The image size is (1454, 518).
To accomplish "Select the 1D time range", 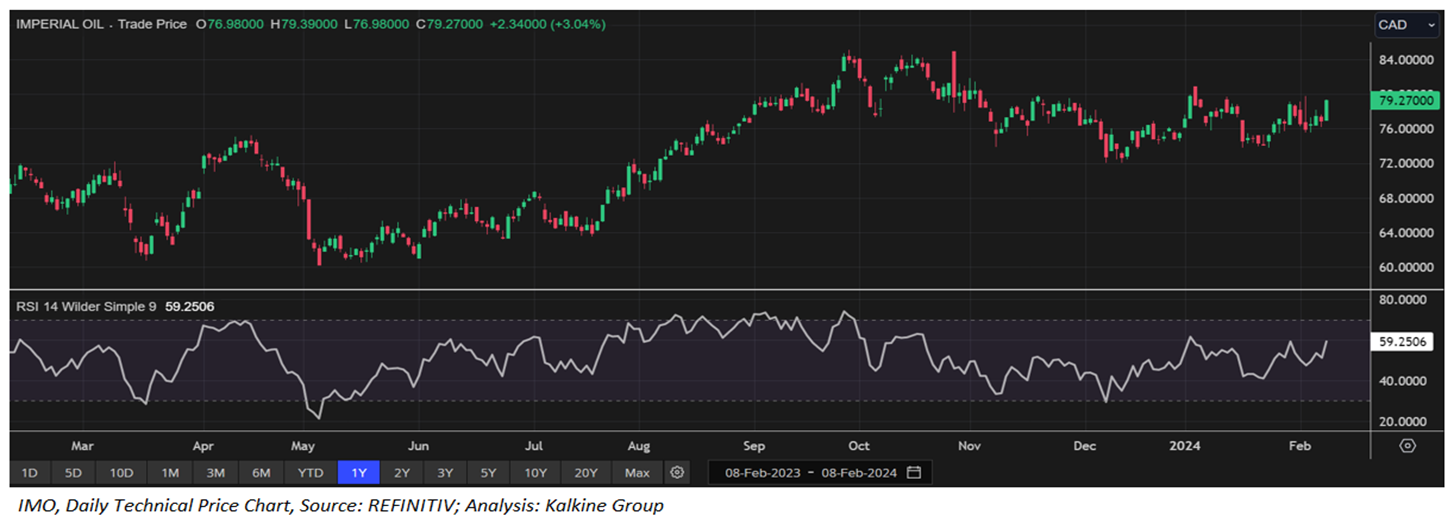I will tap(30, 472).
